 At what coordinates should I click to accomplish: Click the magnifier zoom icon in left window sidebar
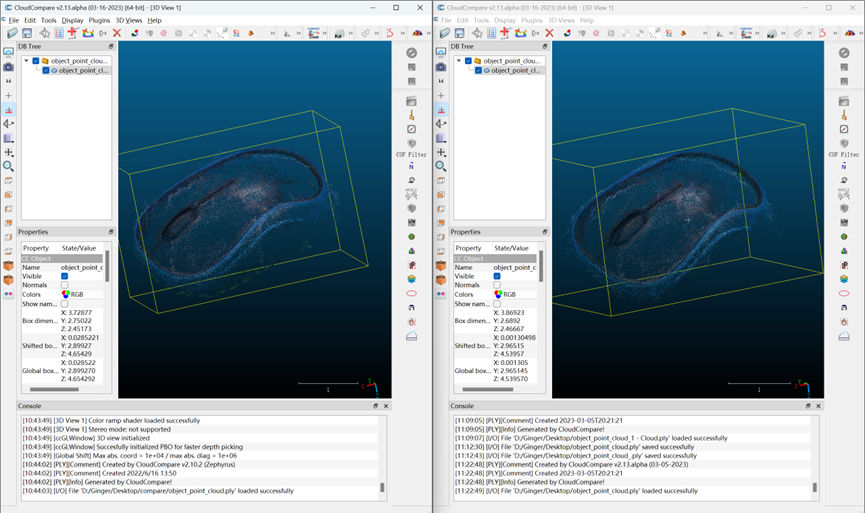(9, 166)
